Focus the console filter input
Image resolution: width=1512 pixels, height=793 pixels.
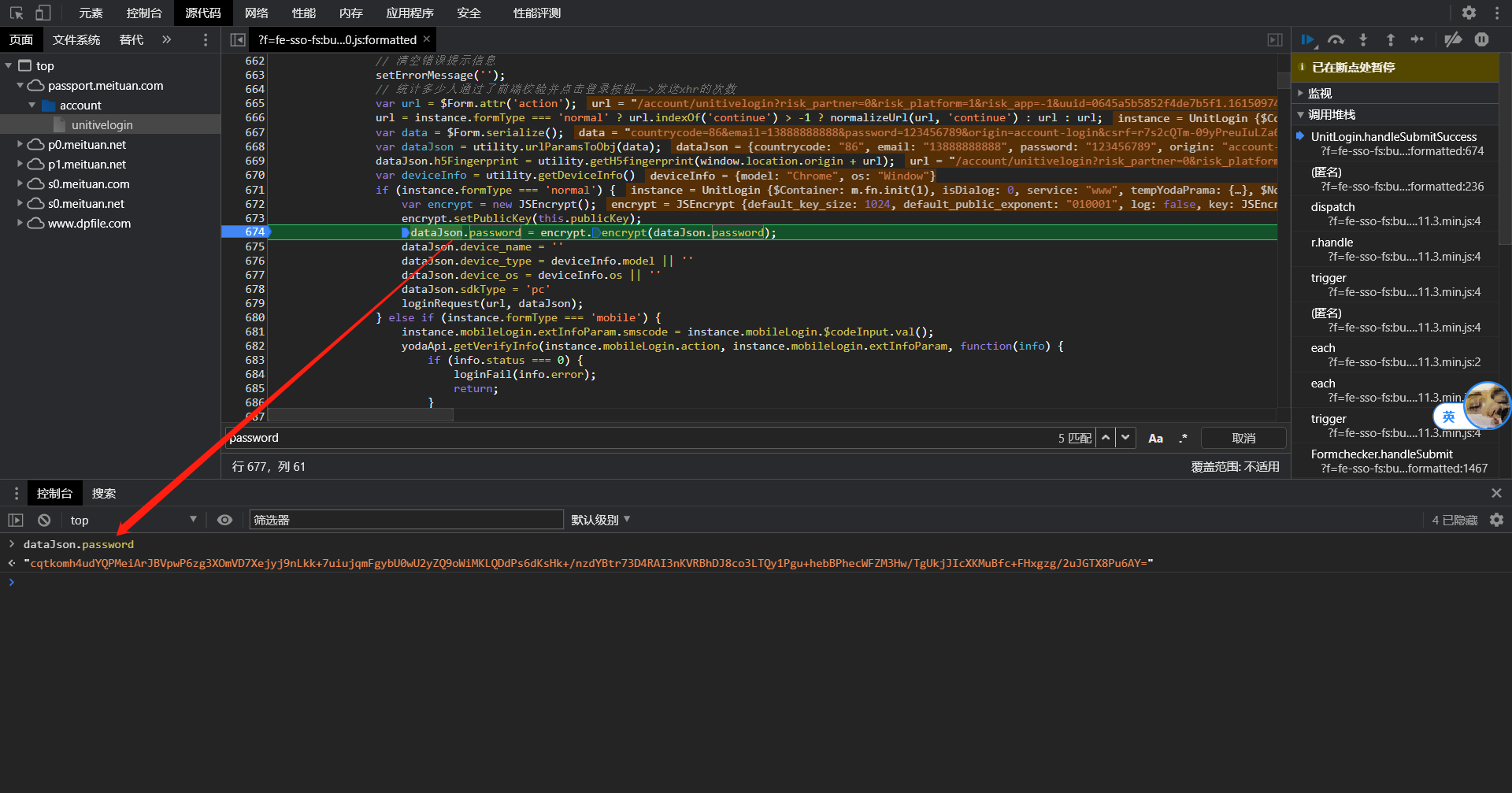(x=406, y=520)
